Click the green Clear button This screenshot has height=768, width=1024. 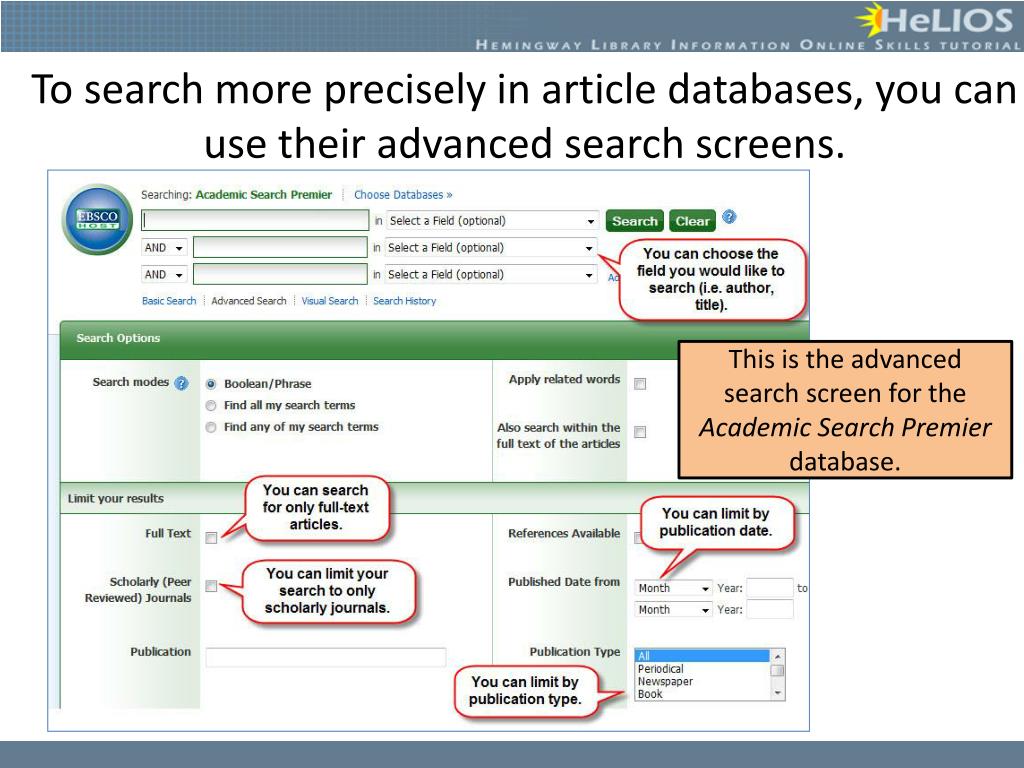(692, 221)
